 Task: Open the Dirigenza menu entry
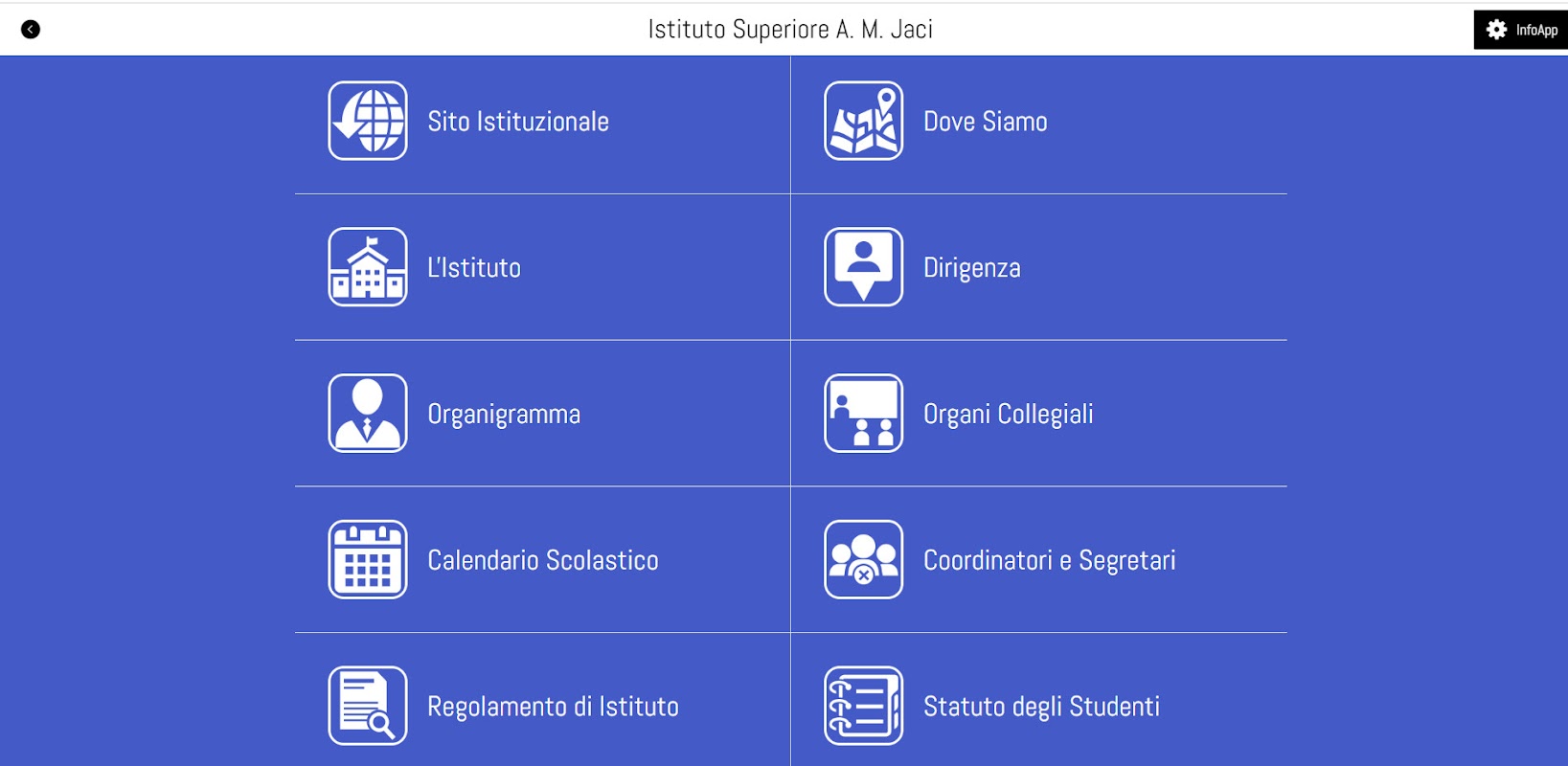coord(971,268)
